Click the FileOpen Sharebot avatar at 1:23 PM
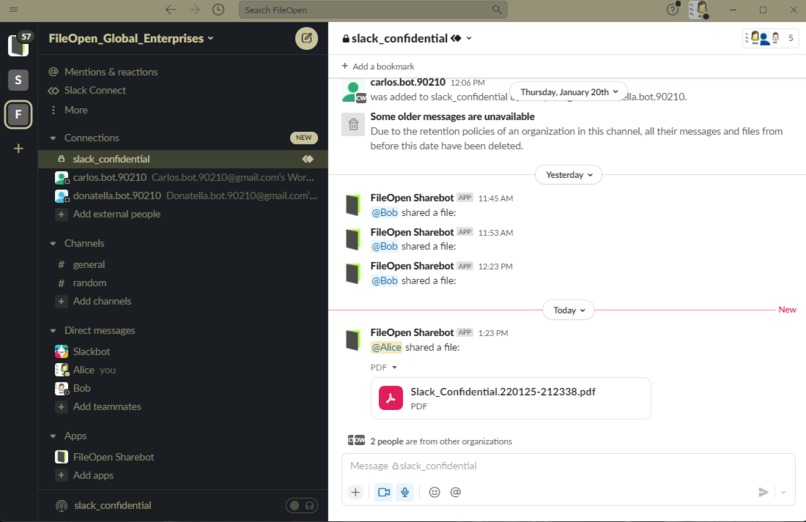The width and height of the screenshot is (806, 522). tap(353, 340)
